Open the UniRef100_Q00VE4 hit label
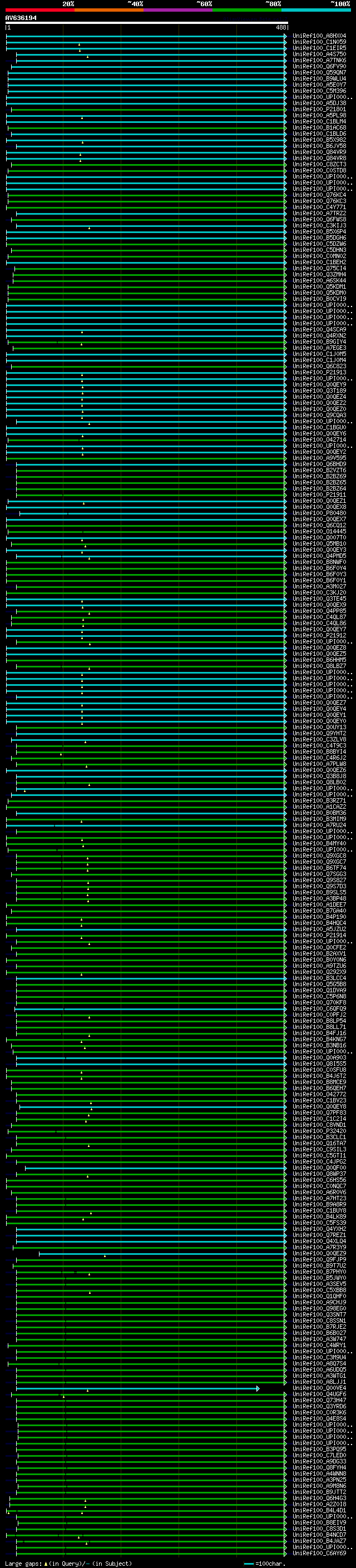Screen dimensions: 356x1568 pos(319,1388)
